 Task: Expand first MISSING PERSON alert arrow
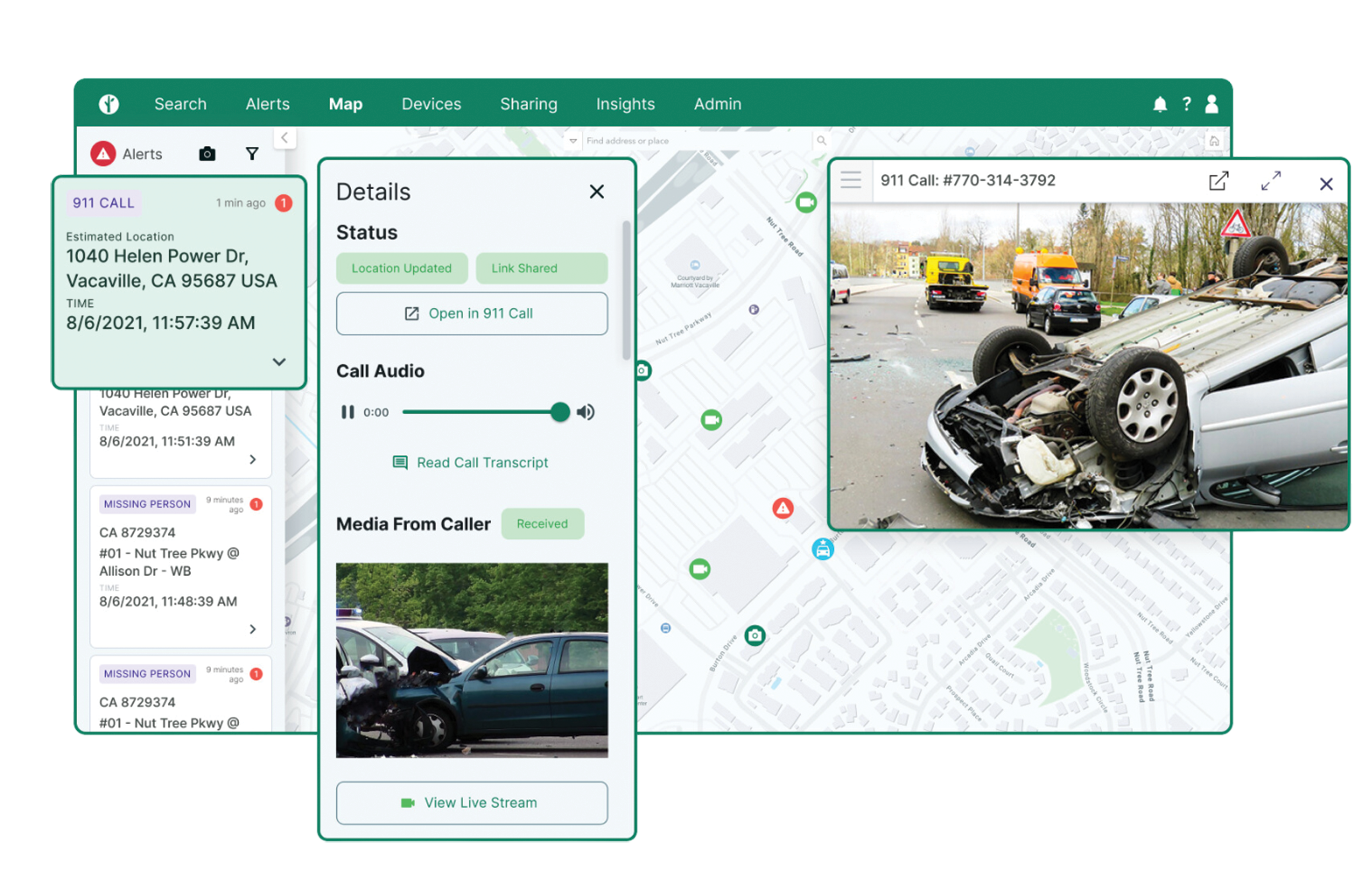pyautogui.click(x=252, y=629)
